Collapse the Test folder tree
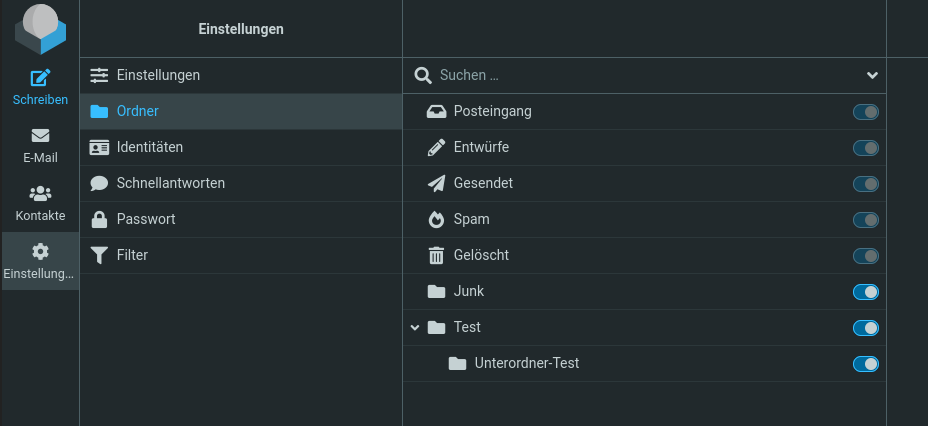Image resolution: width=928 pixels, height=426 pixels. pos(415,327)
